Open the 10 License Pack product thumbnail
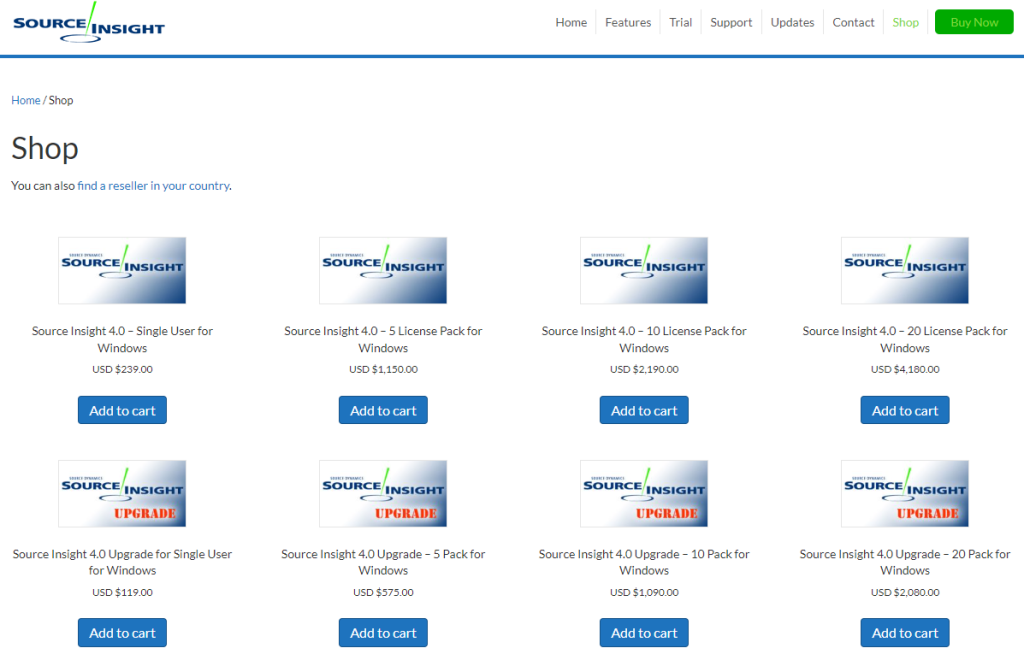 tap(644, 270)
